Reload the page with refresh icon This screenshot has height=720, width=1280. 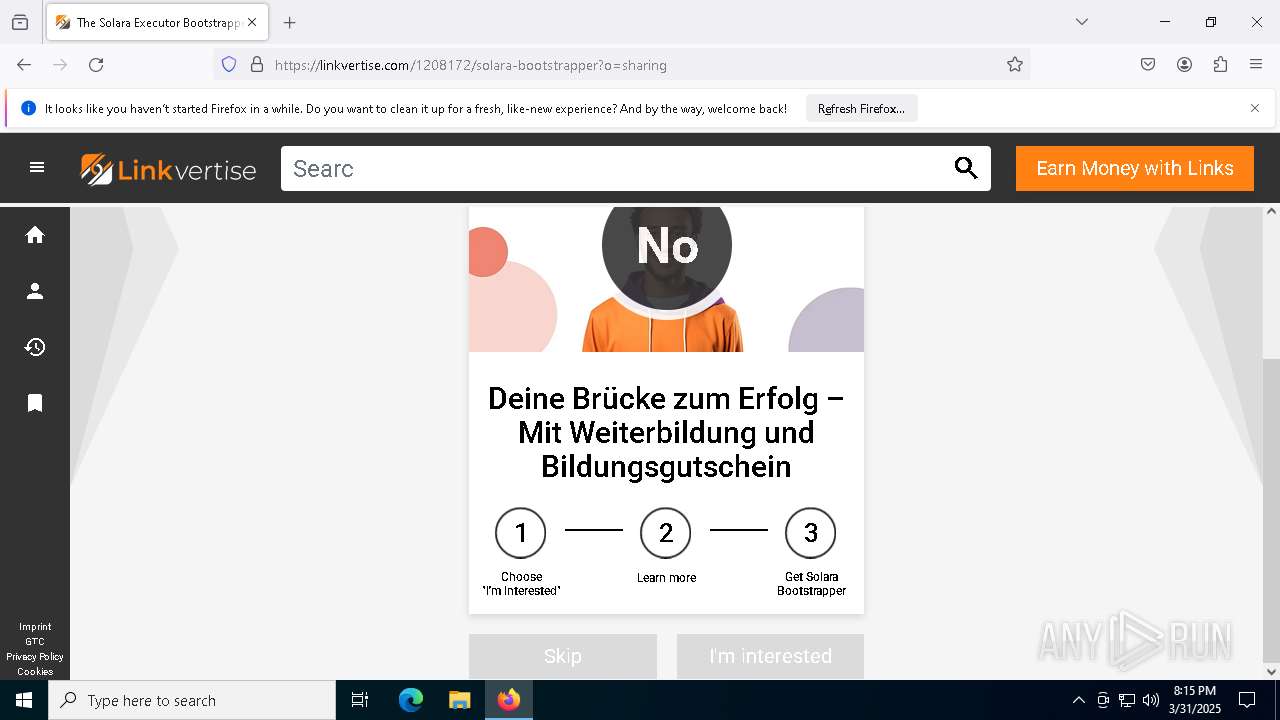pyautogui.click(x=96, y=65)
